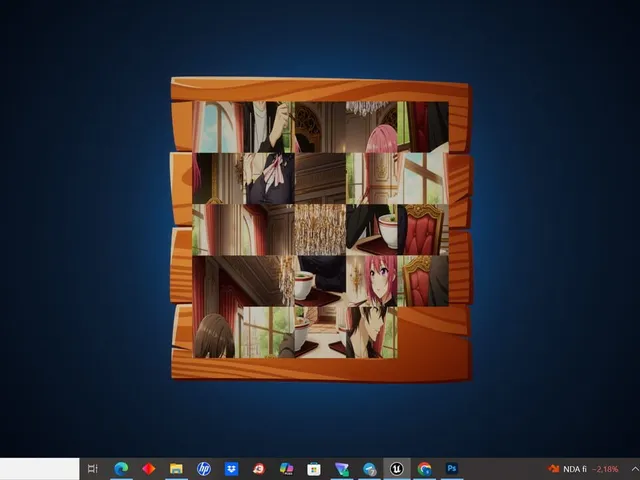Switch to Unreal Engine taskbar icon

[x=396, y=469]
